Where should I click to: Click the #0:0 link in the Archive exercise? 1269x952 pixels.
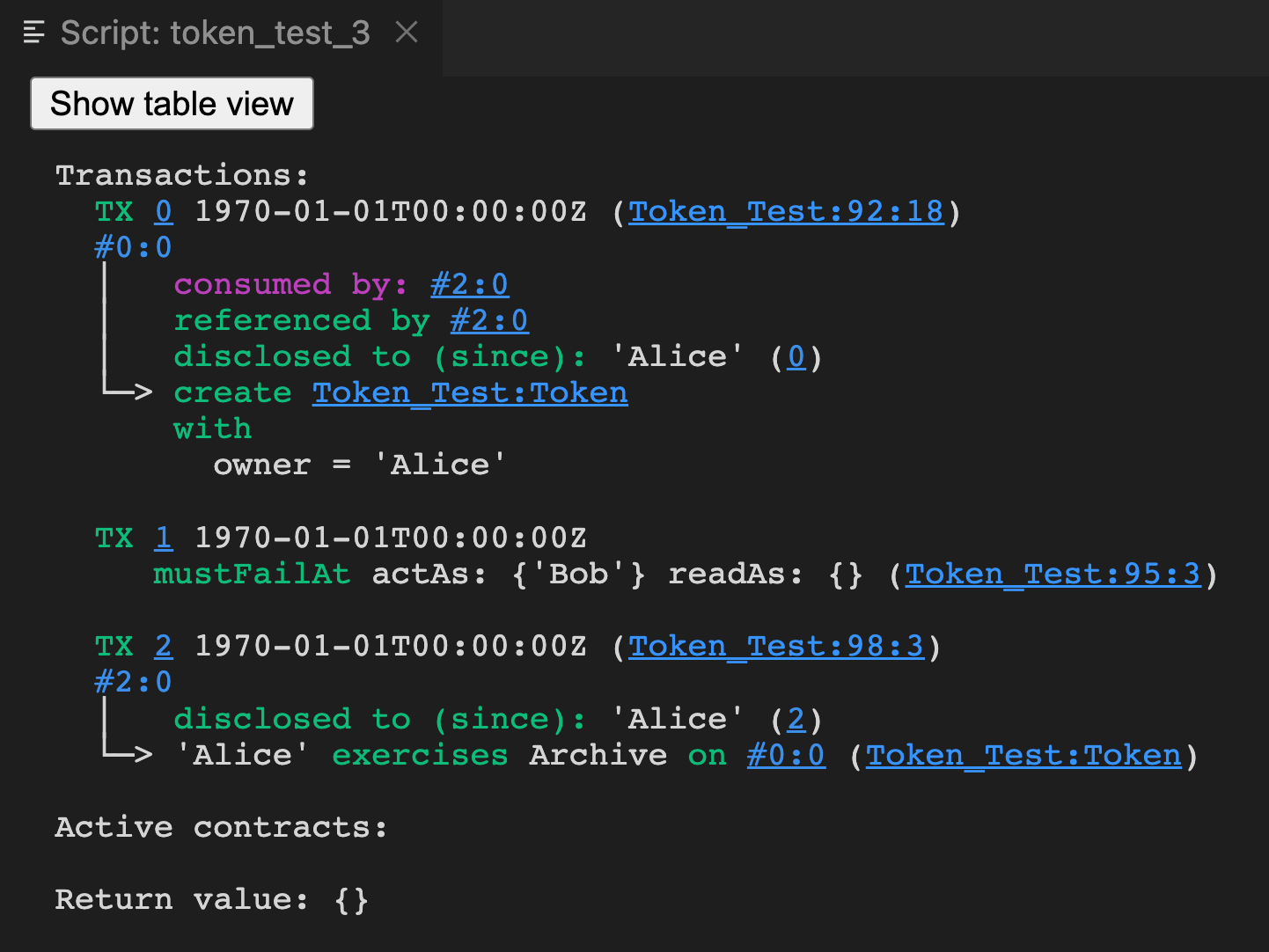[x=786, y=755]
